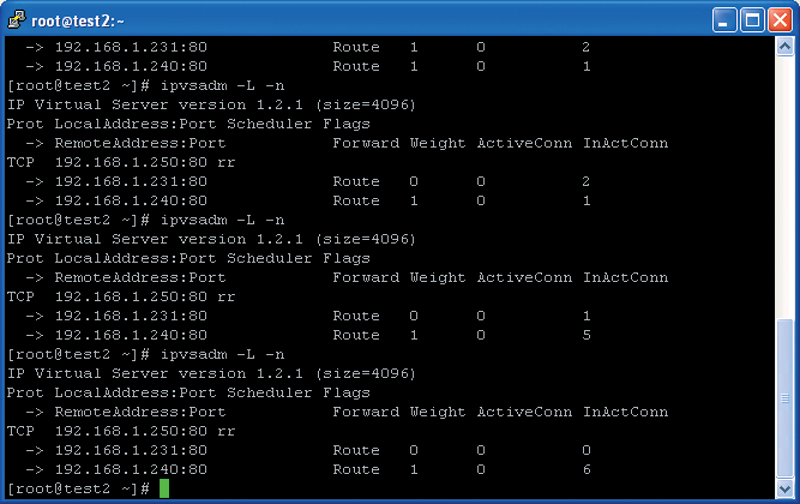Maximize the root@test2 terminal window
Image resolution: width=800 pixels, height=504 pixels.
click(x=752, y=20)
